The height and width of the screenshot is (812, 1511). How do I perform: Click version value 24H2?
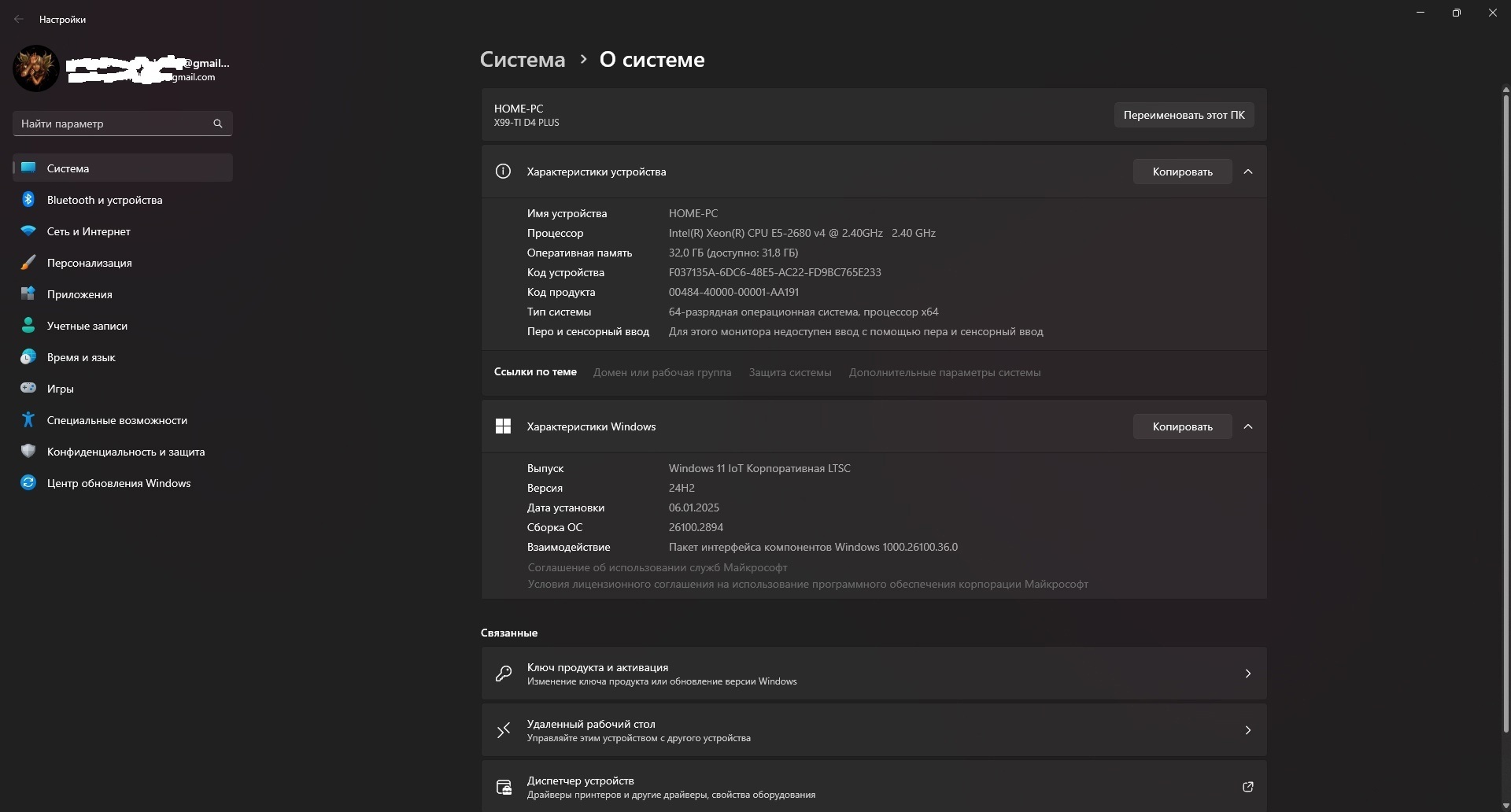[x=682, y=488]
